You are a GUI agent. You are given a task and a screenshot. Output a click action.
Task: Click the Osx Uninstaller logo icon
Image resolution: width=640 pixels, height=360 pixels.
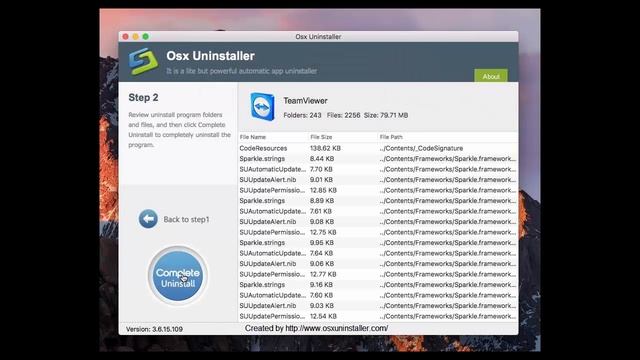tap(143, 62)
